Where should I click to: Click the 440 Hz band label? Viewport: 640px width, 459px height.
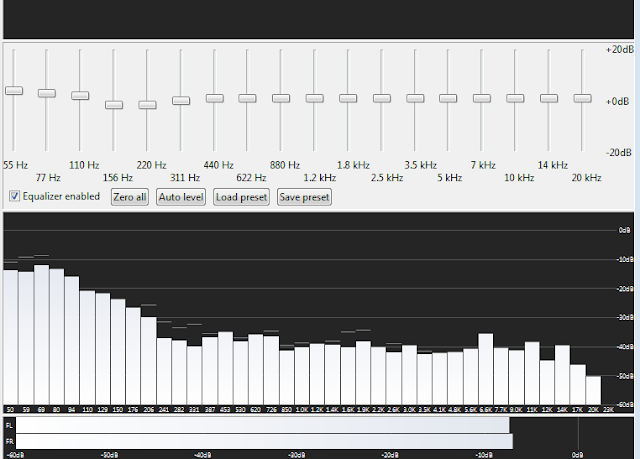point(218,165)
